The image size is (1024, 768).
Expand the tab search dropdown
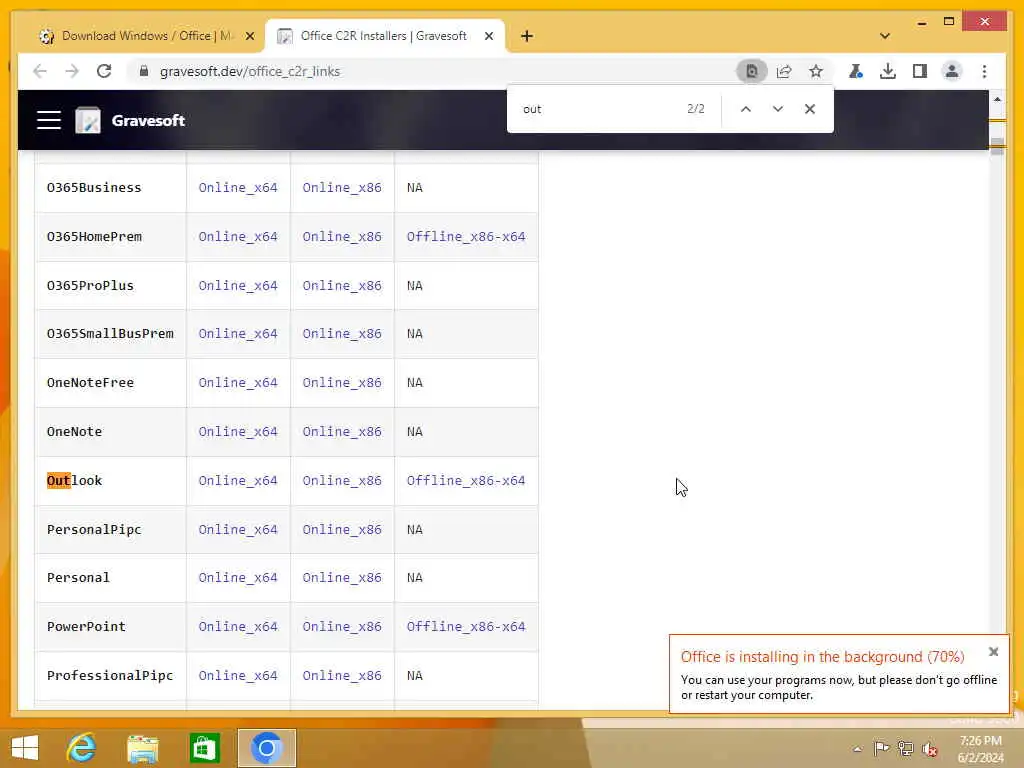pos(885,36)
